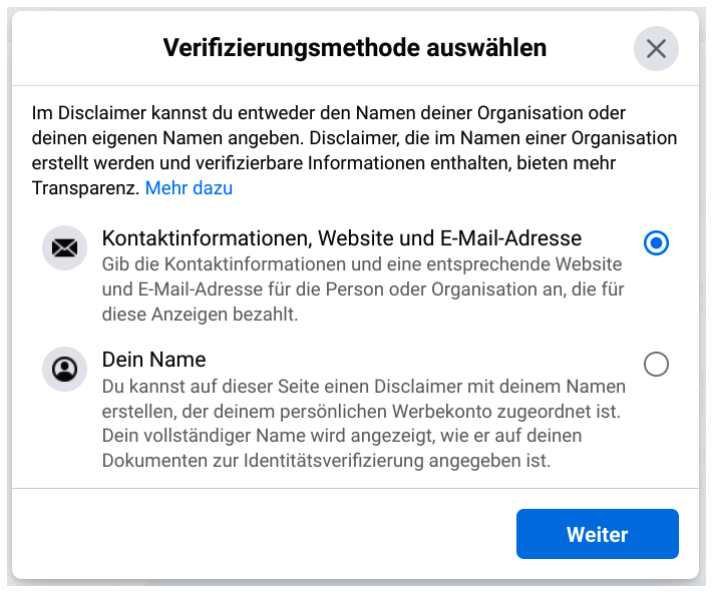Close the dialog with the X icon
Image resolution: width=715 pixels, height=594 pixels.
656,48
